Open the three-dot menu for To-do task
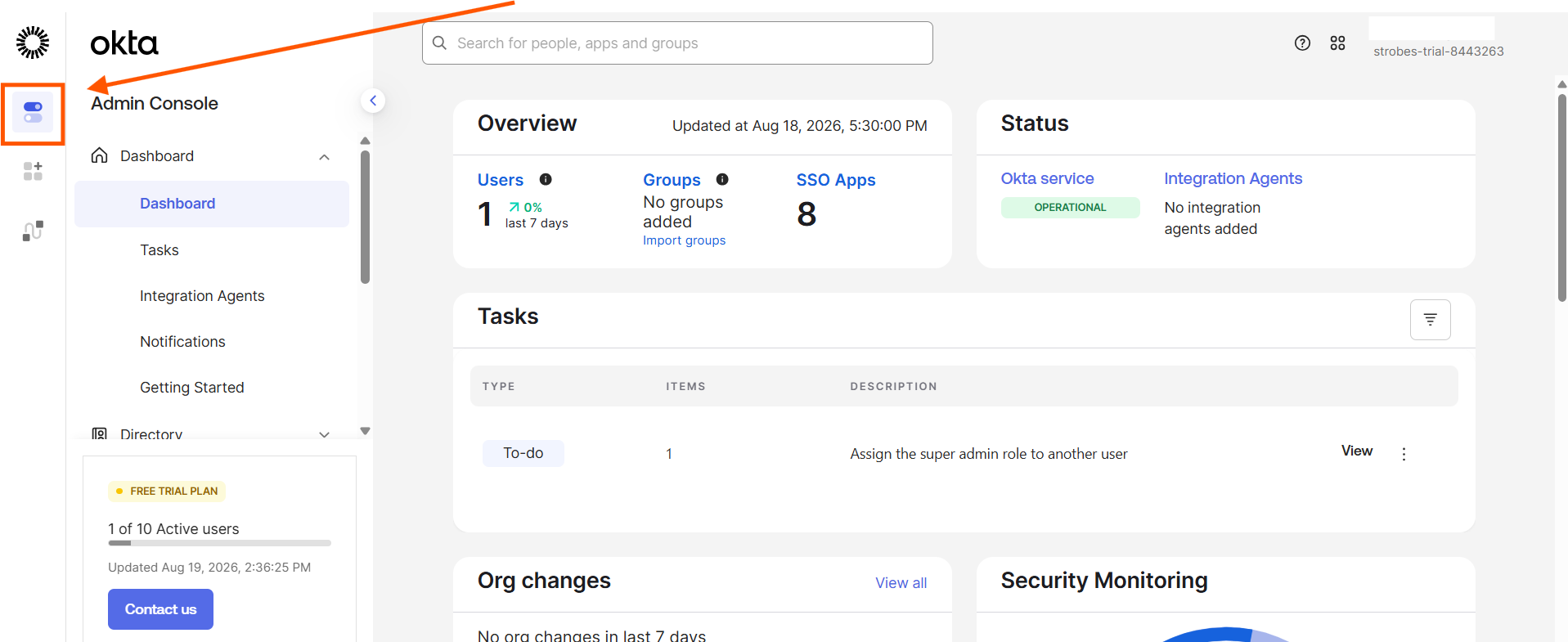The width and height of the screenshot is (1568, 642). 1404,454
